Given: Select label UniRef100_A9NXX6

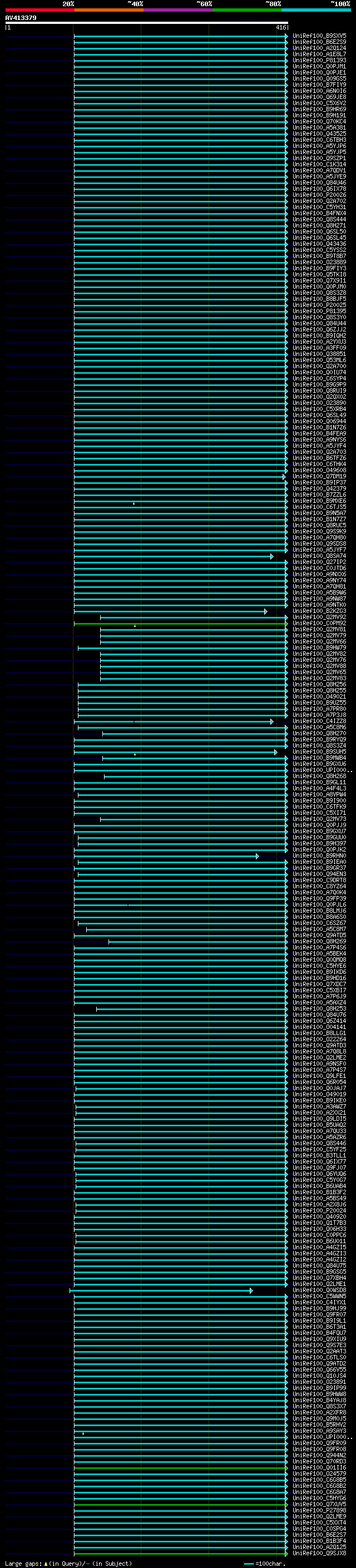Looking at the screenshot, I should click(319, 575).
